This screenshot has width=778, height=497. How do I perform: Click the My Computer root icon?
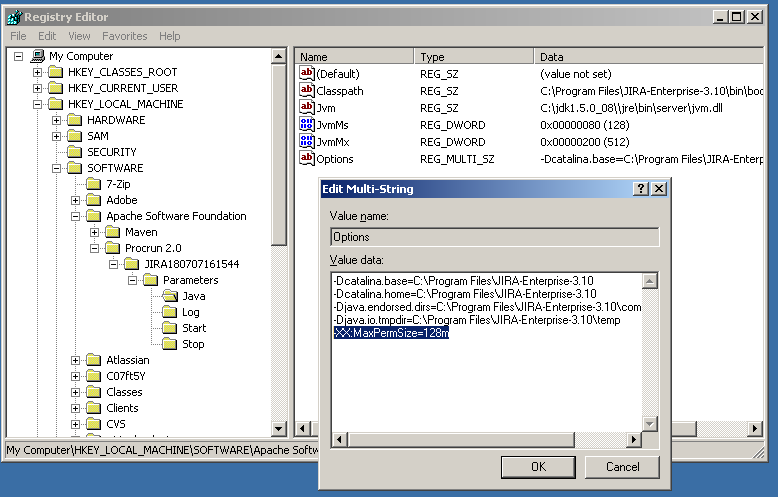click(38, 56)
